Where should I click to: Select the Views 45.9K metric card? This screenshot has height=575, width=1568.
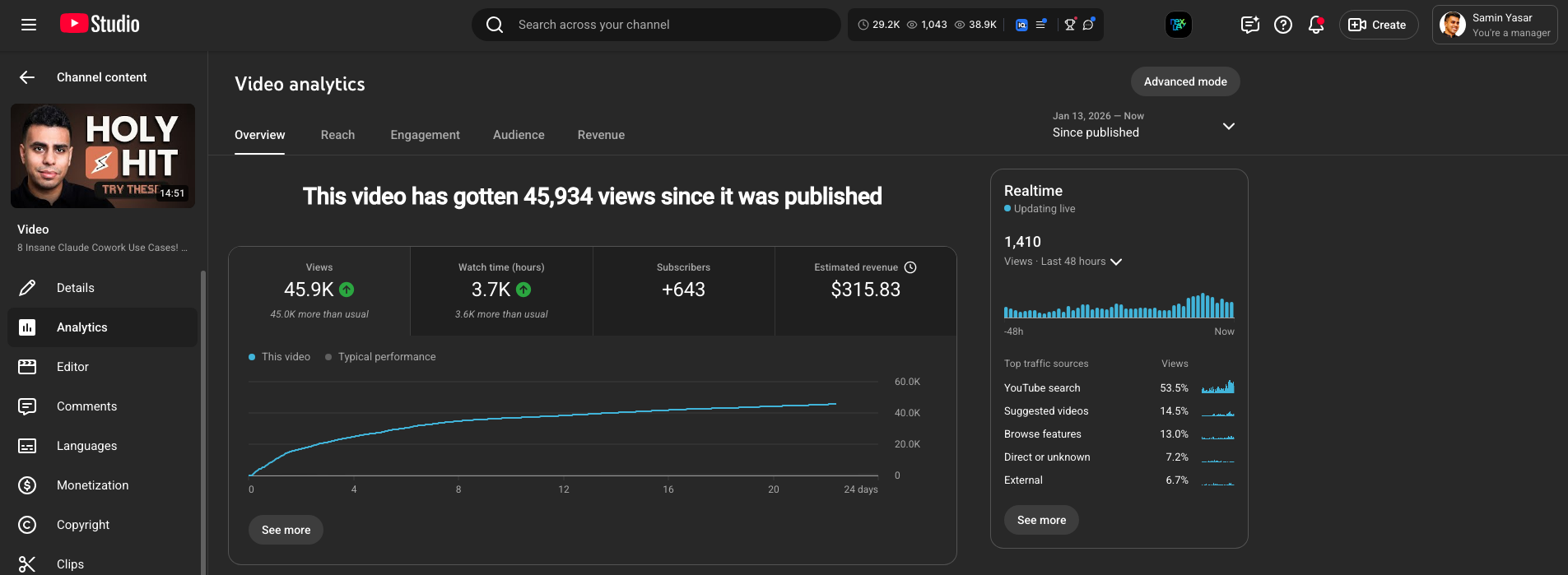(319, 291)
